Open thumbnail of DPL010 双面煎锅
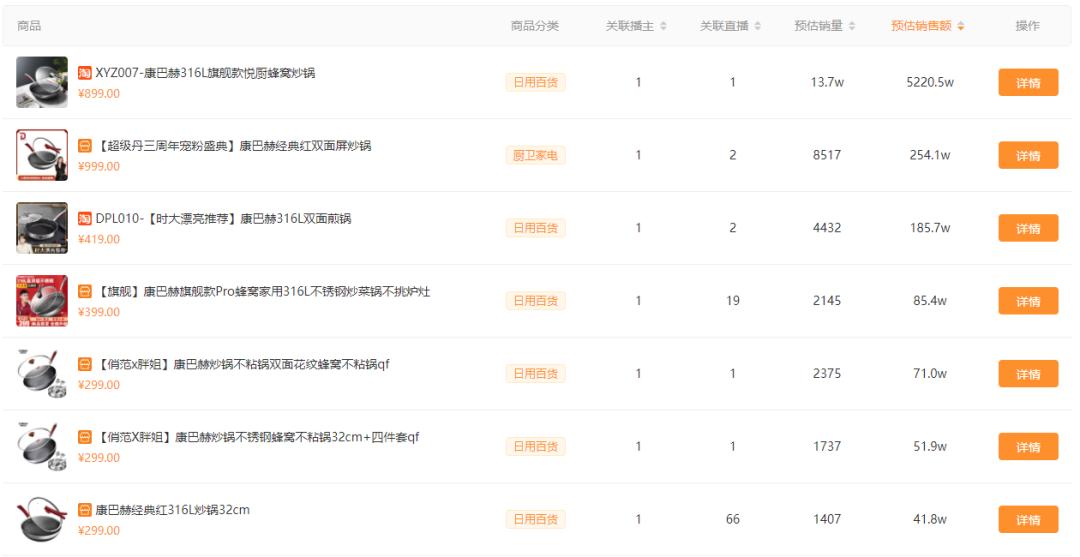Viewport: 1080px width, 557px height. 42,228
